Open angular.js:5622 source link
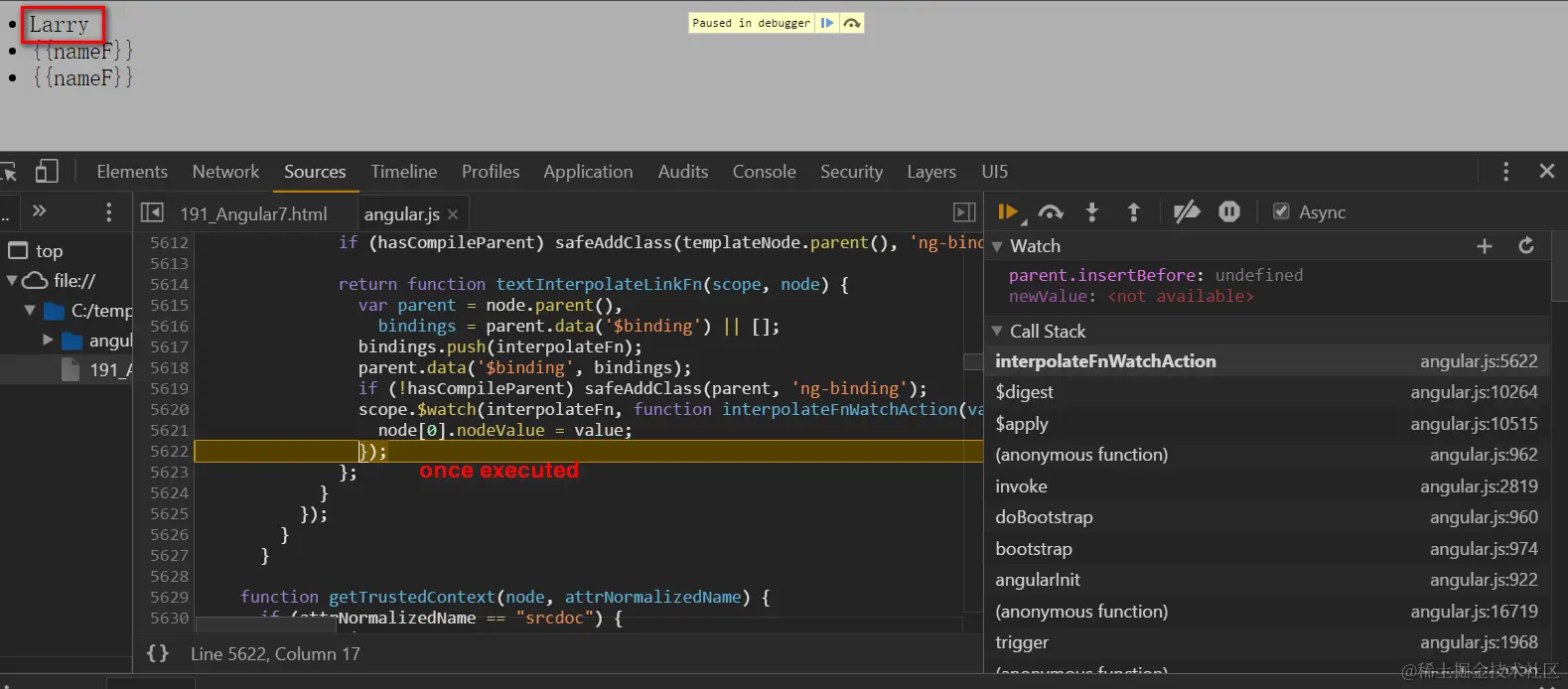Screen dimensions: 1568x689 point(1479,361)
